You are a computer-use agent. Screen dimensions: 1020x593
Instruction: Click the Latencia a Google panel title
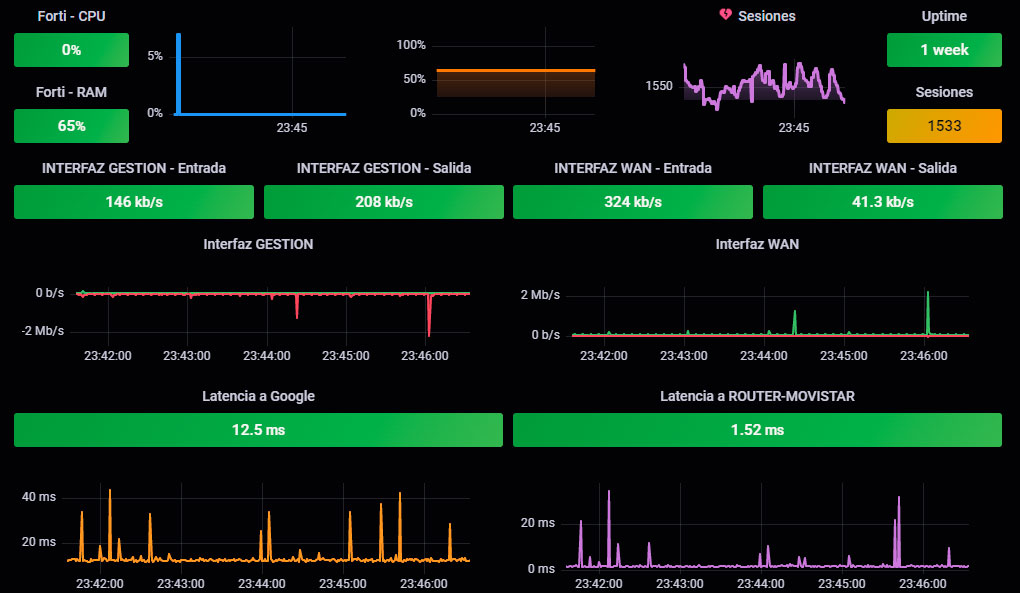(258, 396)
